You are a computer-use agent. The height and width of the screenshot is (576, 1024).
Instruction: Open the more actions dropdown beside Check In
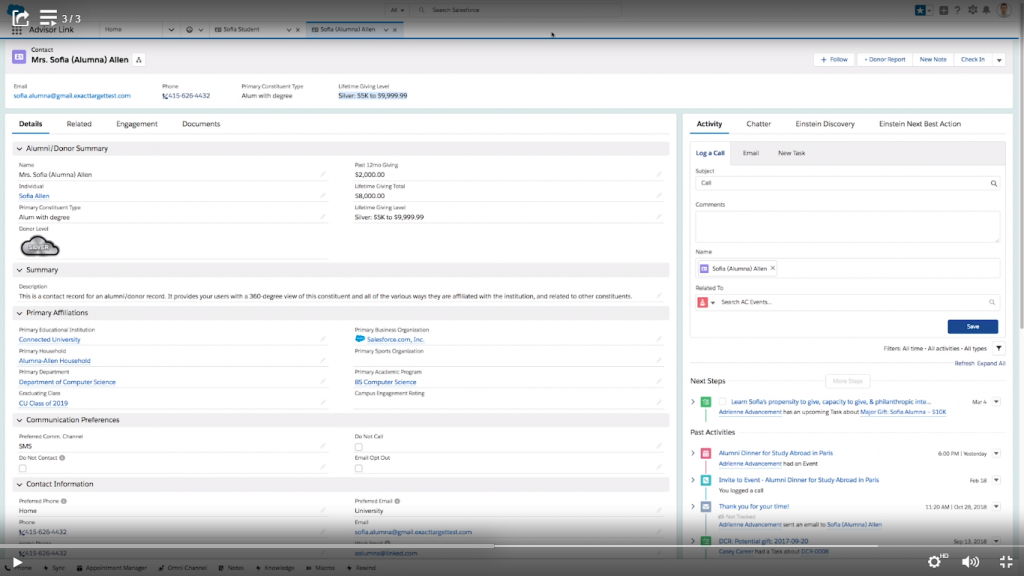(x=999, y=60)
